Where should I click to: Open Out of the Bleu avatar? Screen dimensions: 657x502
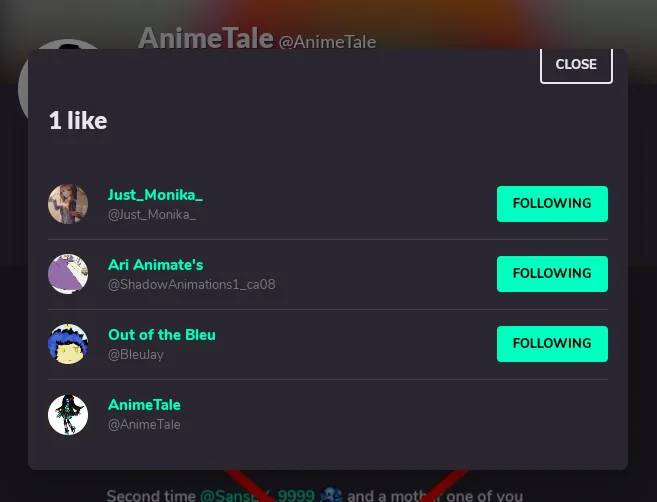68,344
